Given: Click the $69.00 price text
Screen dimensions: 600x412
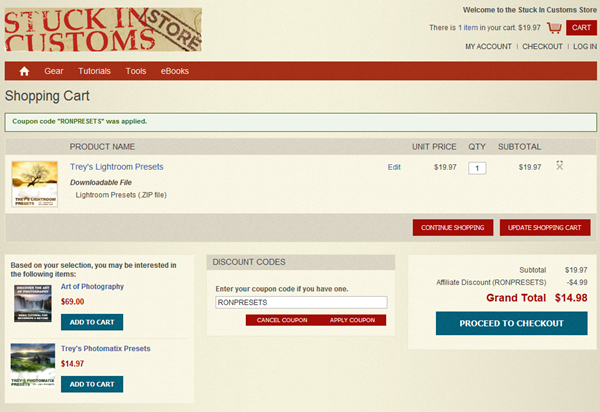Looking at the screenshot, I should 72,301.
